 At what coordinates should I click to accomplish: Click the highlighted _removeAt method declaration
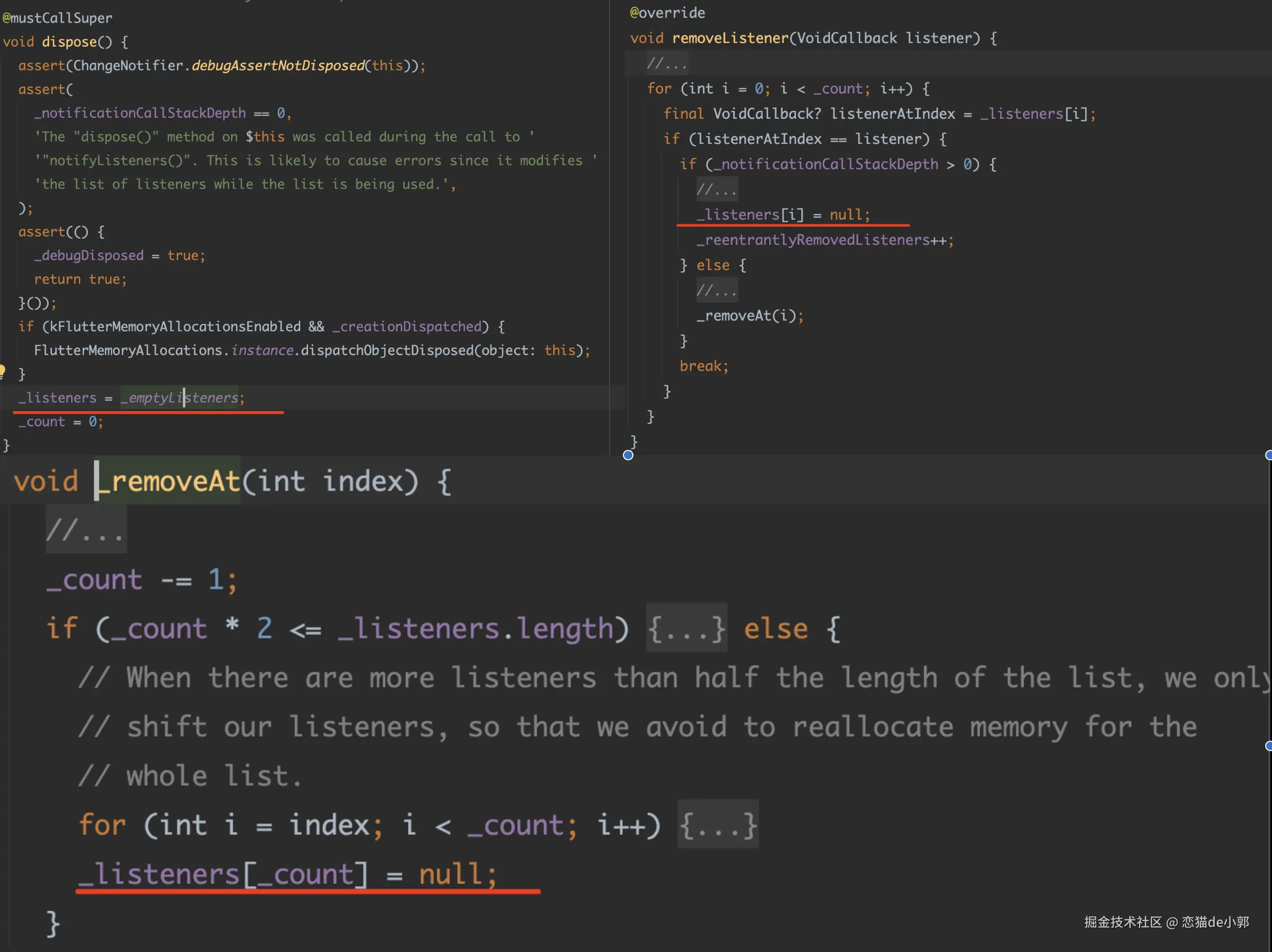169,481
